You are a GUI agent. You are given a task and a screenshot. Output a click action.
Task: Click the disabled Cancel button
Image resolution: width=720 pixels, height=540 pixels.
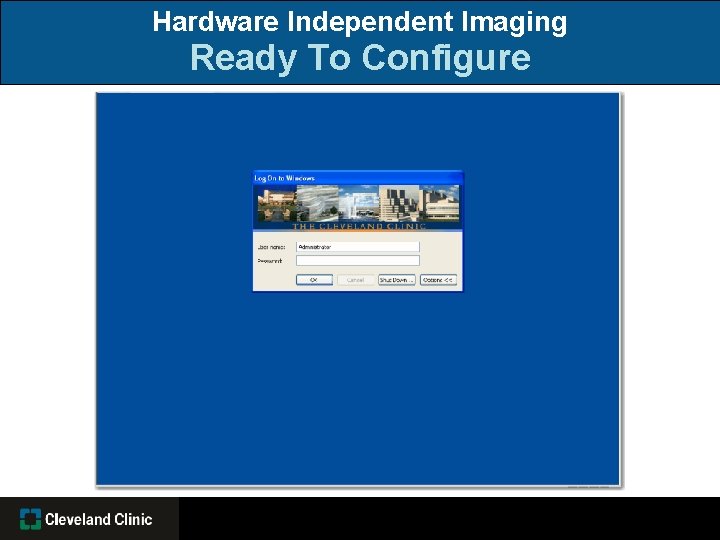(355, 280)
